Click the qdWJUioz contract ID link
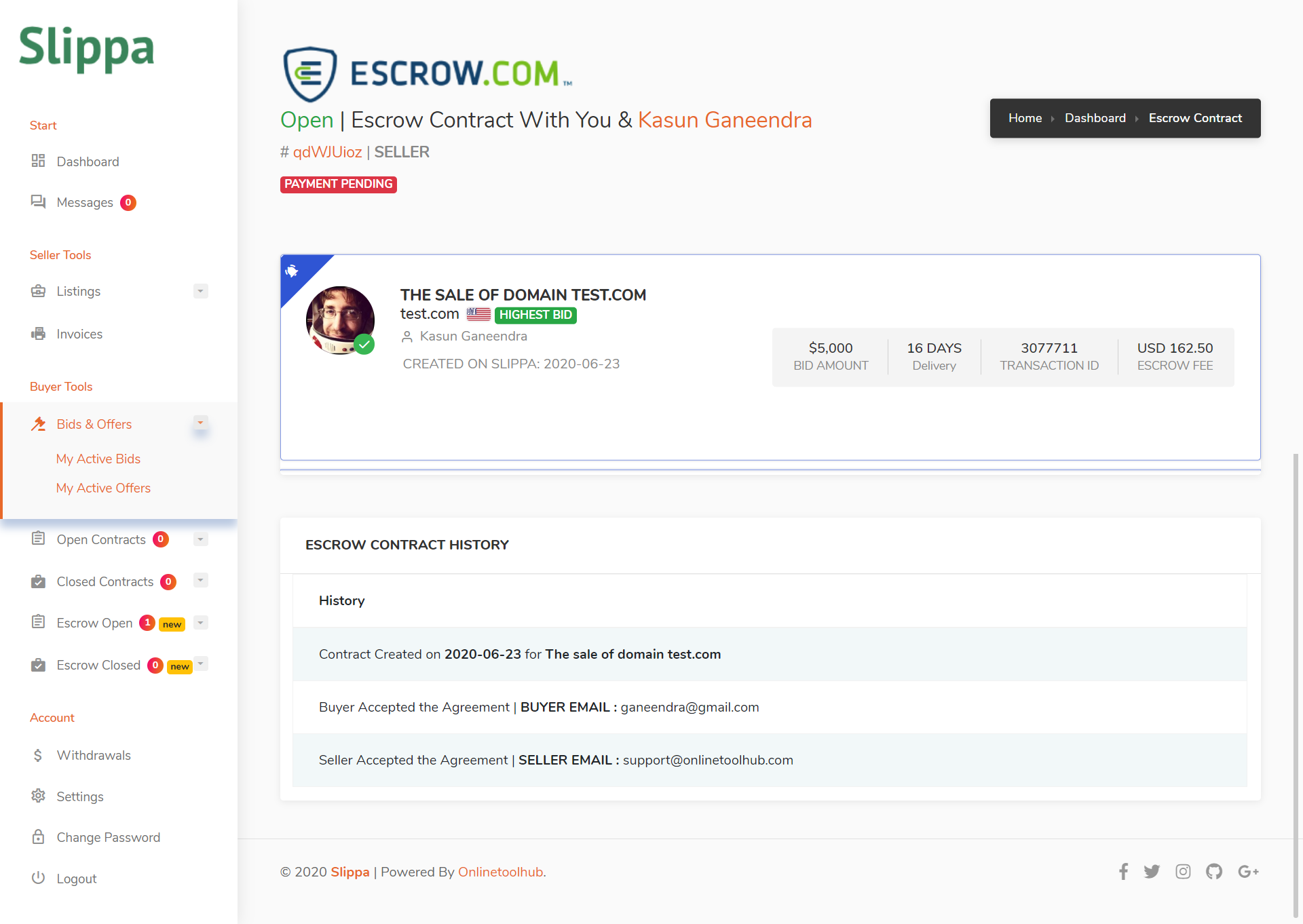1303x924 pixels. pos(327,152)
